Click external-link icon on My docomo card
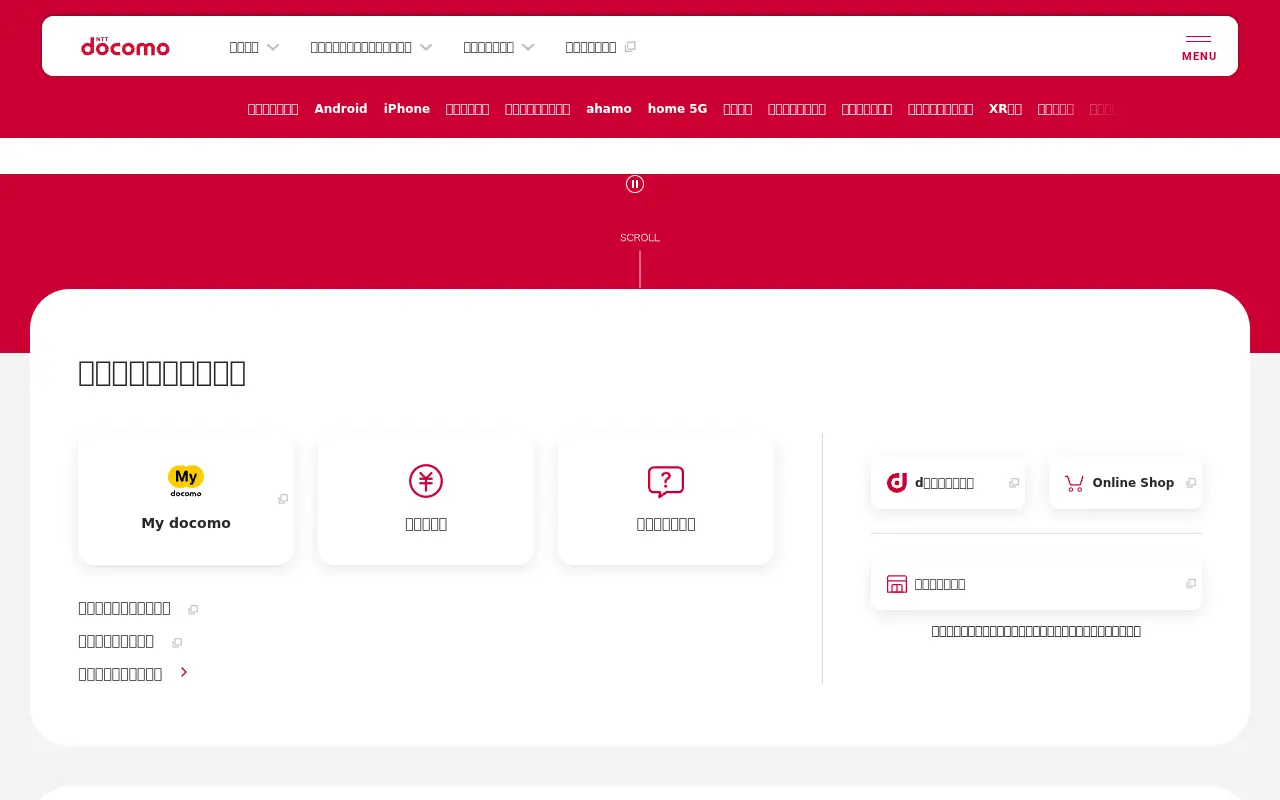Viewport: 1280px width, 800px height. point(283,499)
